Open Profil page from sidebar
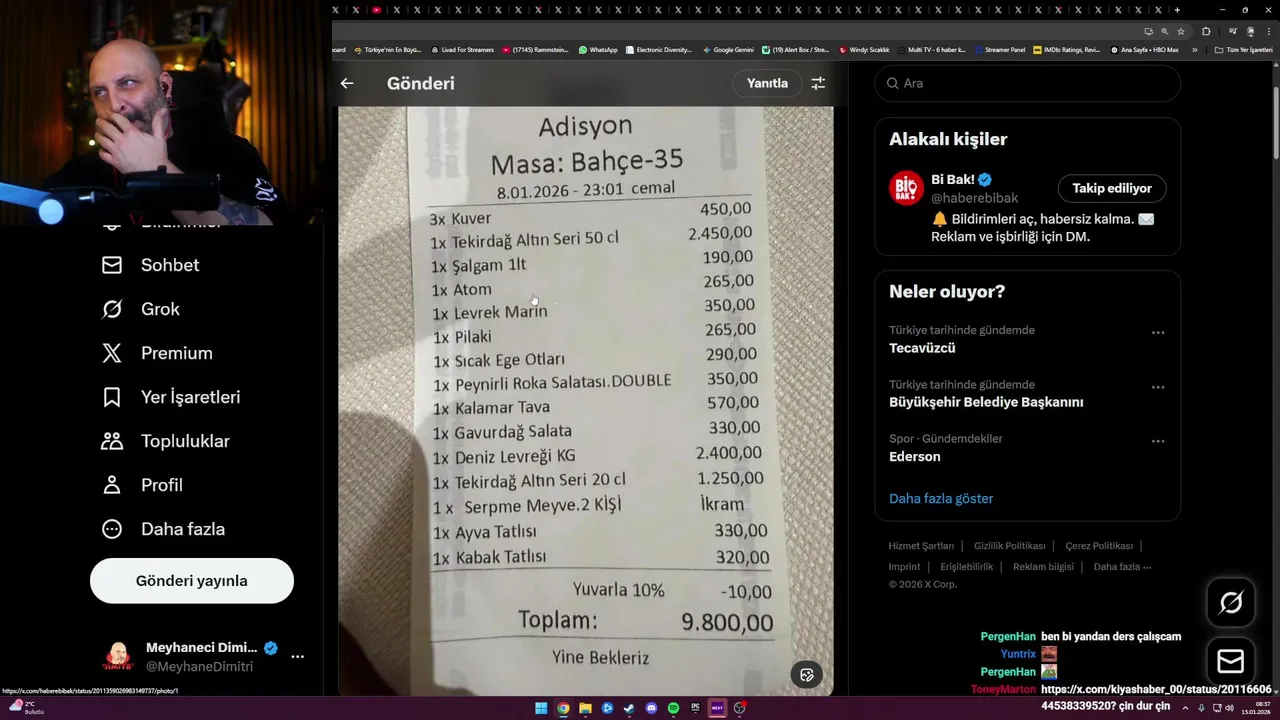 coord(143,485)
